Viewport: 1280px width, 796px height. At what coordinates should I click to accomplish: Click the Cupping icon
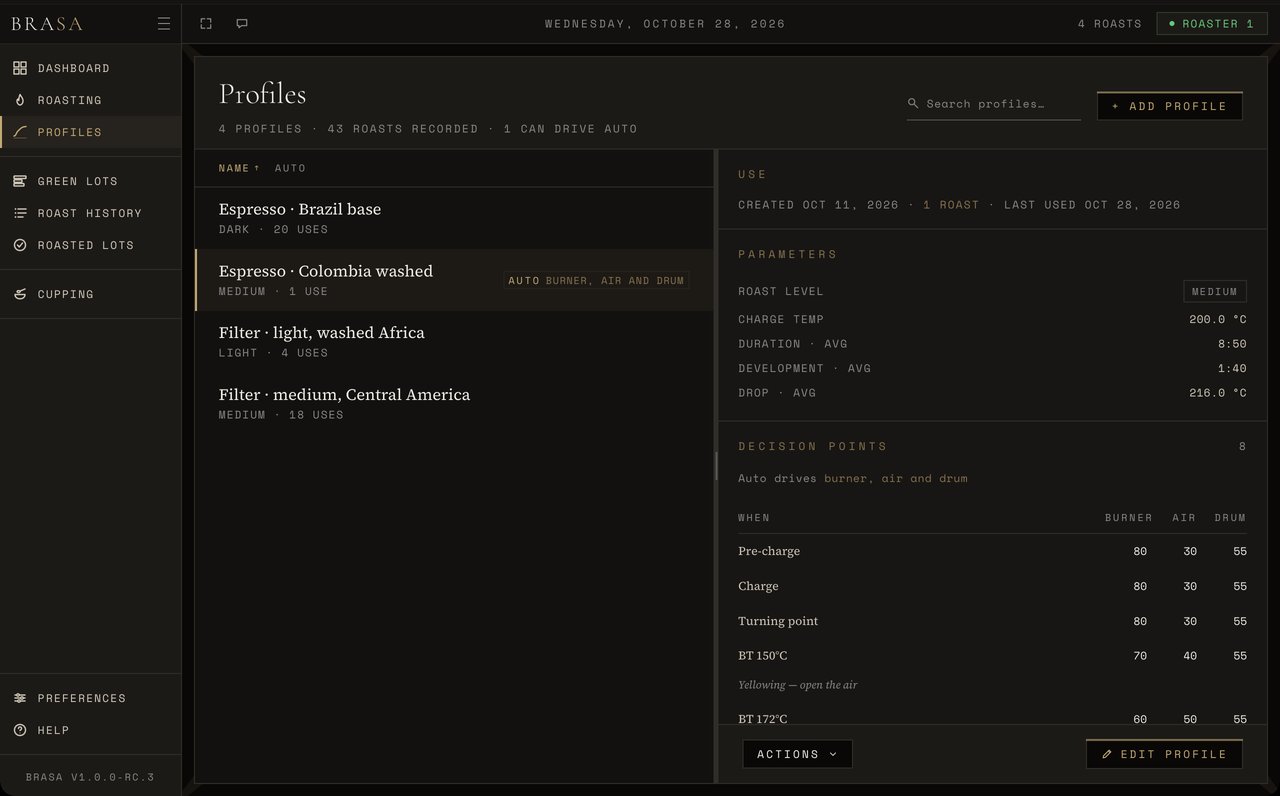pos(20,294)
